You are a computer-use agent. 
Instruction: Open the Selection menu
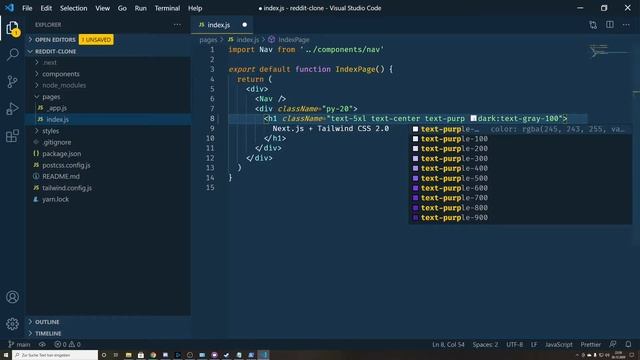73,8
